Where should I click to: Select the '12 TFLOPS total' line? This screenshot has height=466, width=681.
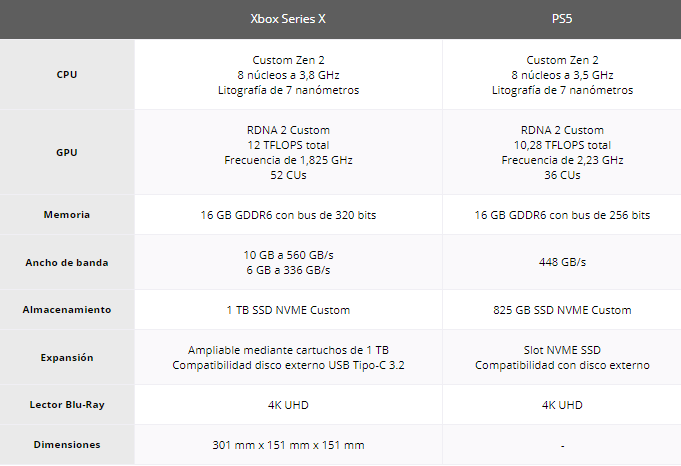coord(288,145)
